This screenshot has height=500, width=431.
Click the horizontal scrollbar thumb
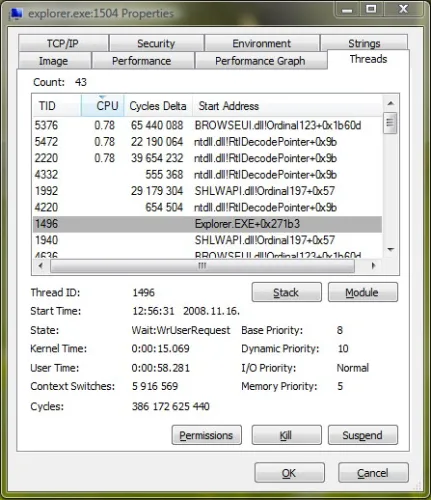pos(202,266)
